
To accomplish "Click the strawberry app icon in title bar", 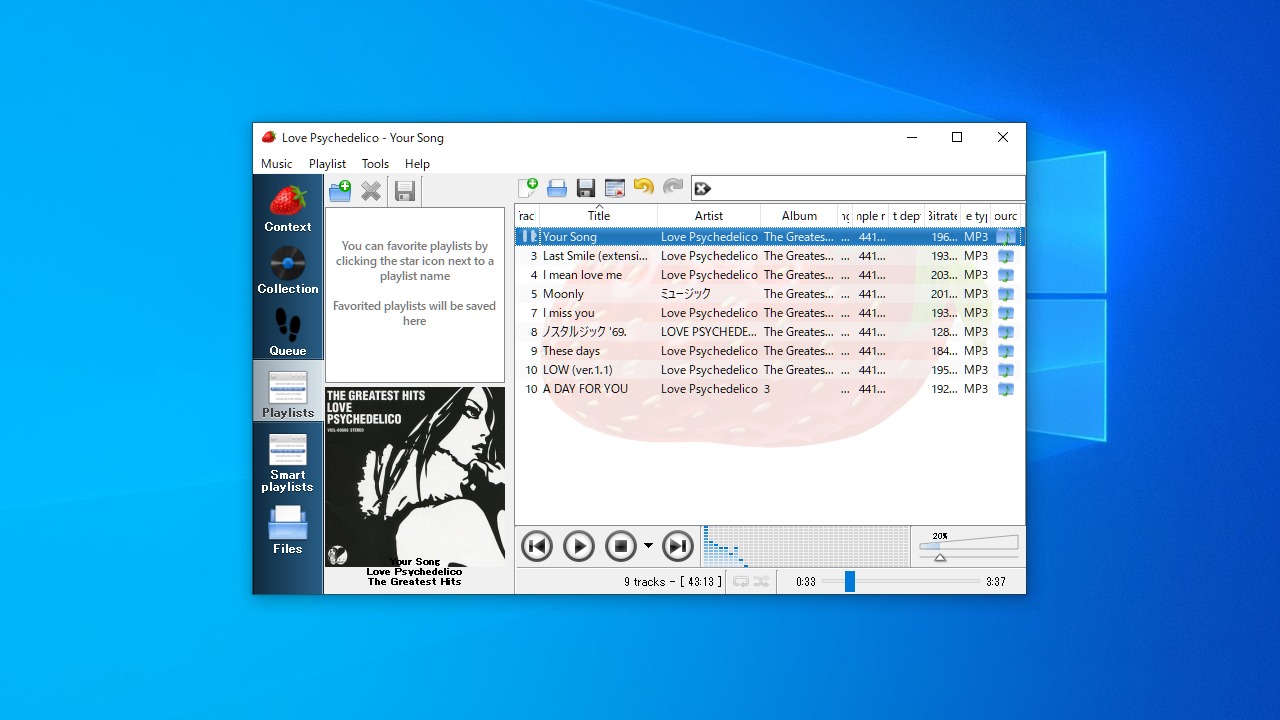I will (x=268, y=137).
